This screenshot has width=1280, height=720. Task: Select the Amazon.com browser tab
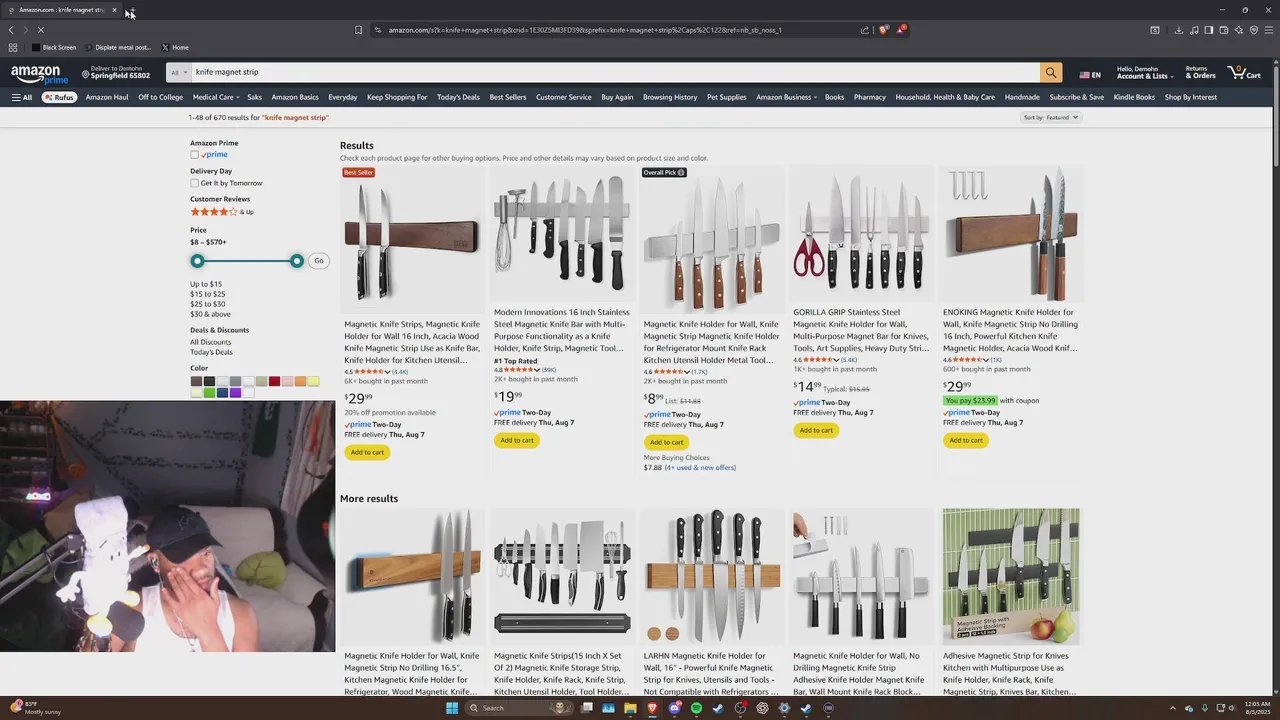click(x=62, y=10)
